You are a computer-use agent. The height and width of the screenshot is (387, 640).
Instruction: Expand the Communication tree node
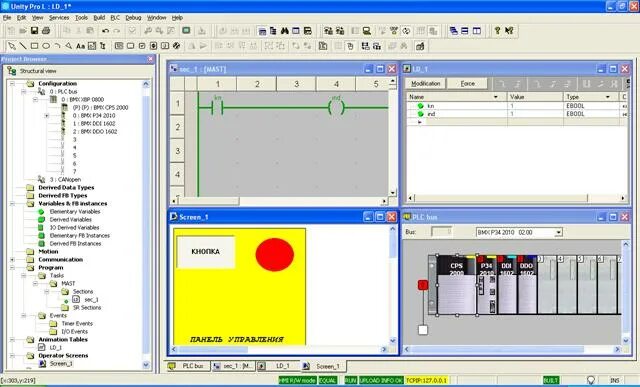[12, 259]
